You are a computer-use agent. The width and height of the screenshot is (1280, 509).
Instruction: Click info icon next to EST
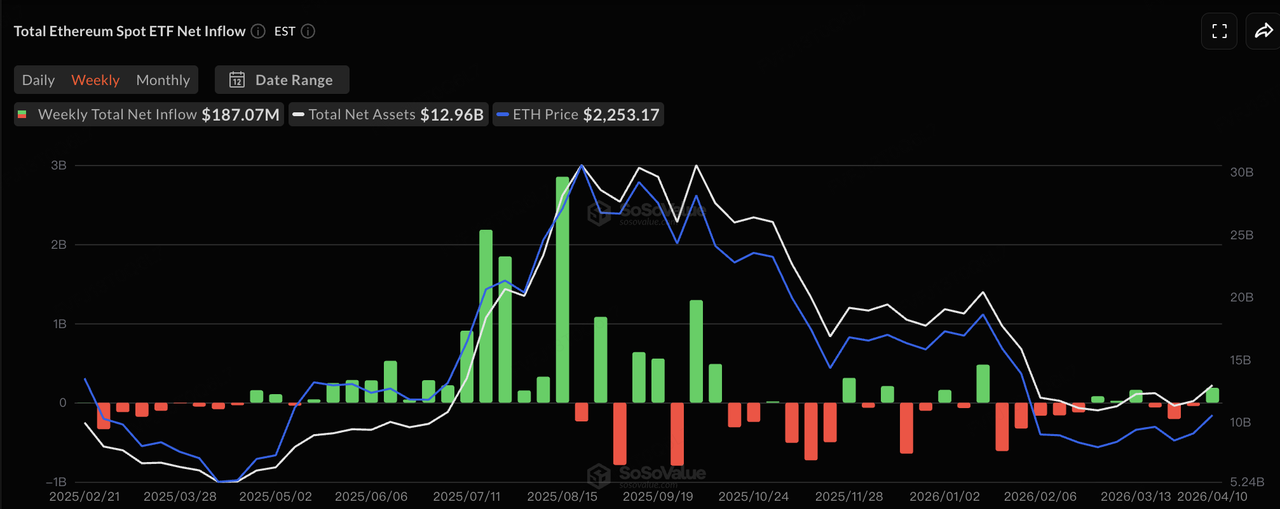308,31
